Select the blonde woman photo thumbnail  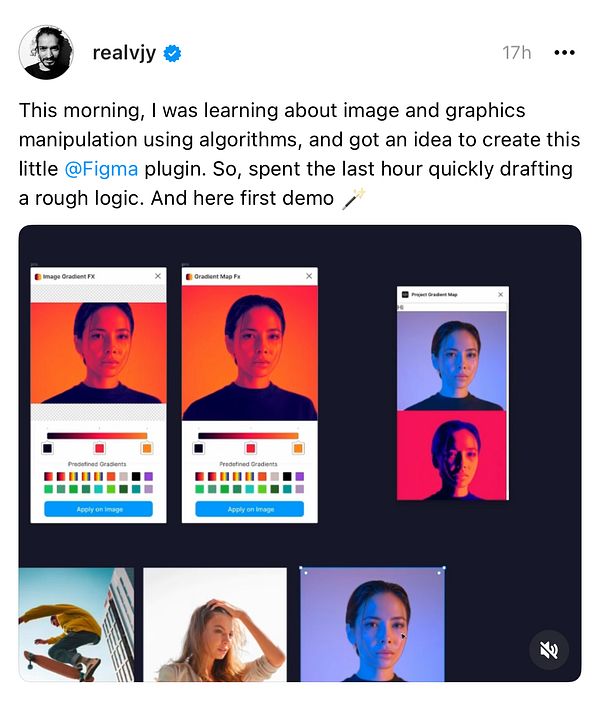pos(215,624)
